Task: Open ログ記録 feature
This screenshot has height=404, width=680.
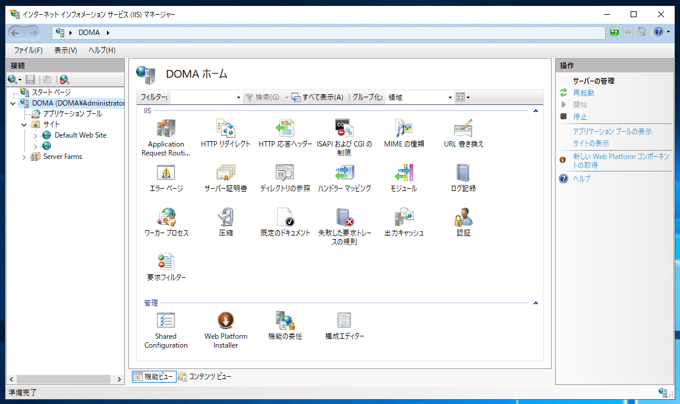Action: (x=463, y=178)
